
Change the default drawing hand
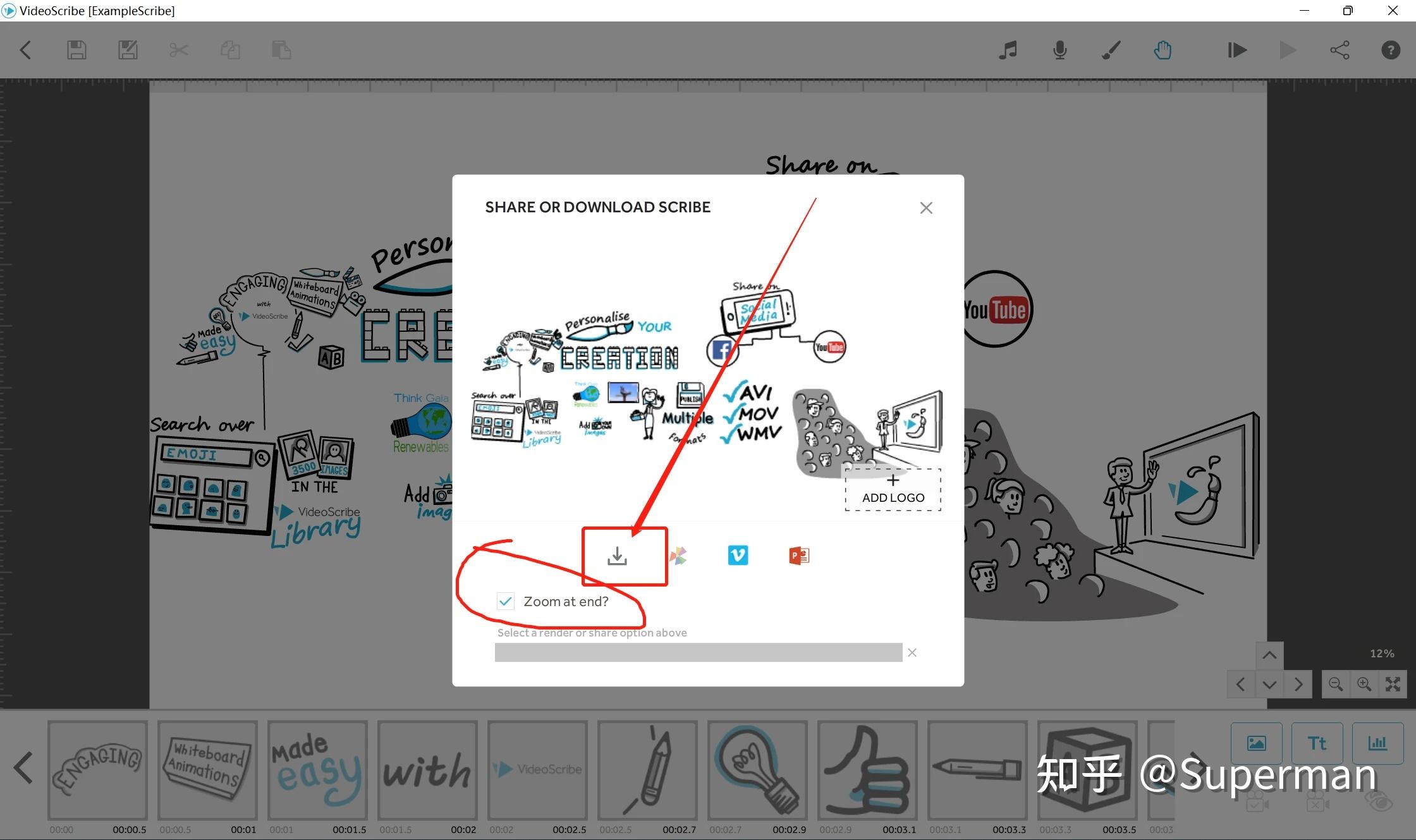pos(1162,50)
